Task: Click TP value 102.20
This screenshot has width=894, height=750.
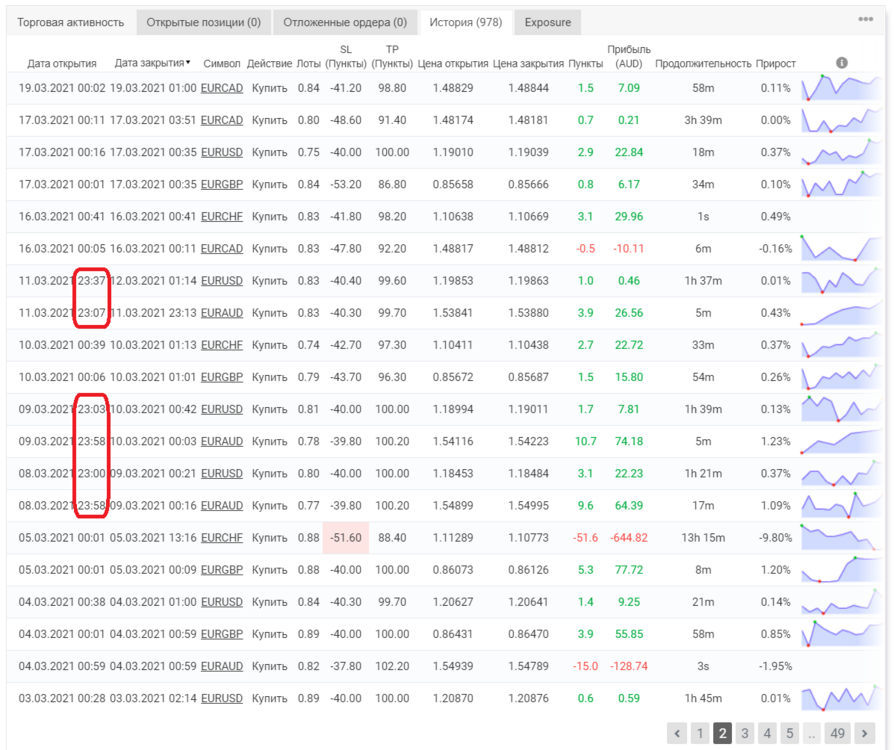Action: [x=392, y=666]
